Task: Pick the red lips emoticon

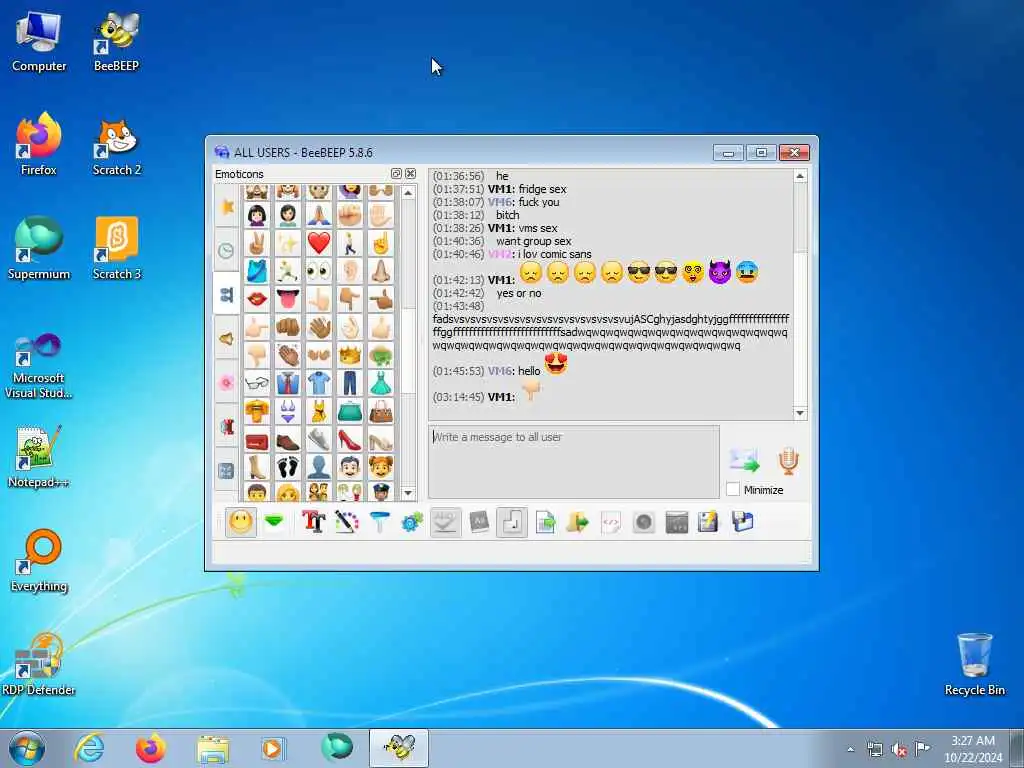Action: 257,299
